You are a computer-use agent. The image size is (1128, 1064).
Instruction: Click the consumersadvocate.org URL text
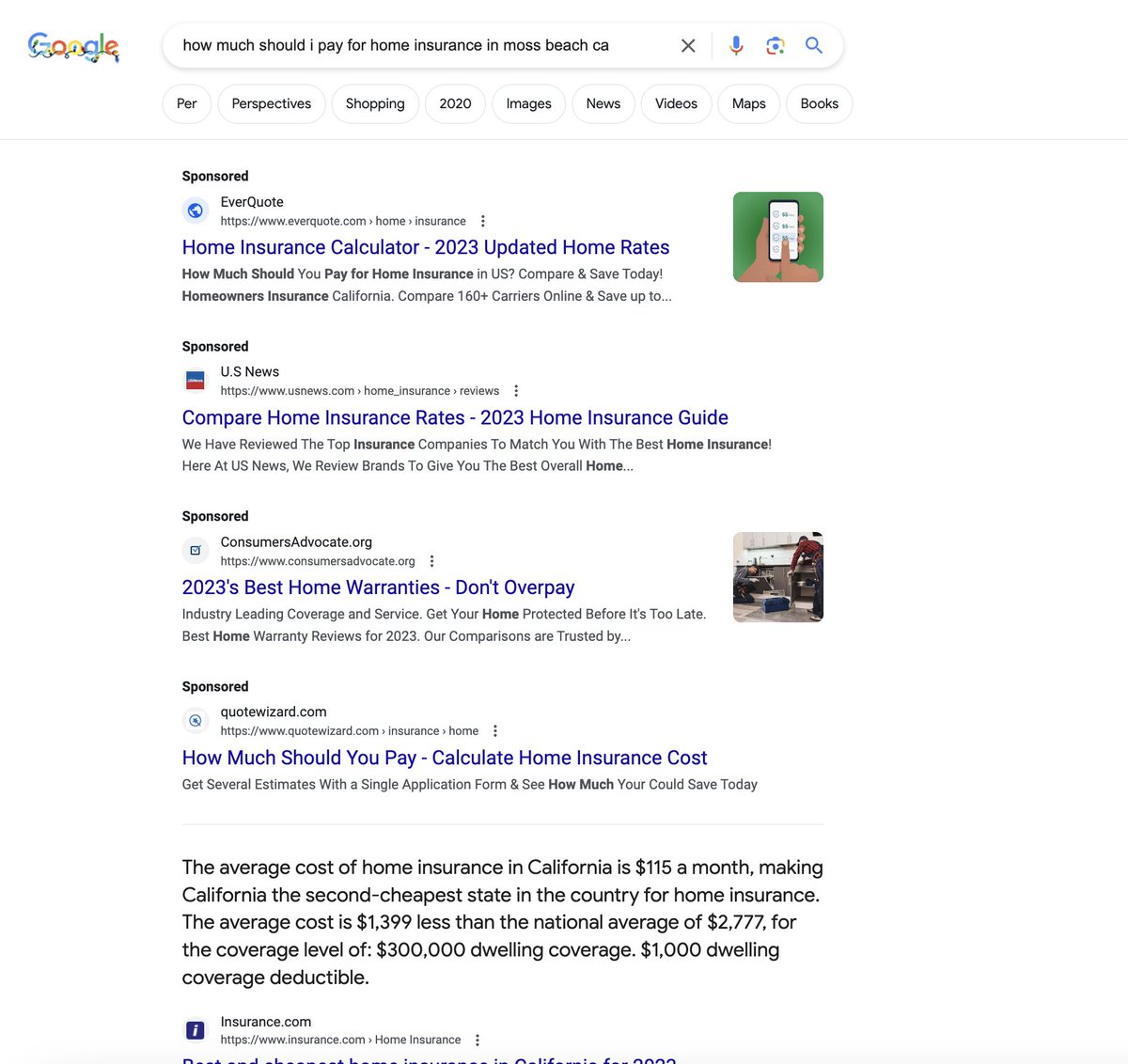click(x=318, y=561)
